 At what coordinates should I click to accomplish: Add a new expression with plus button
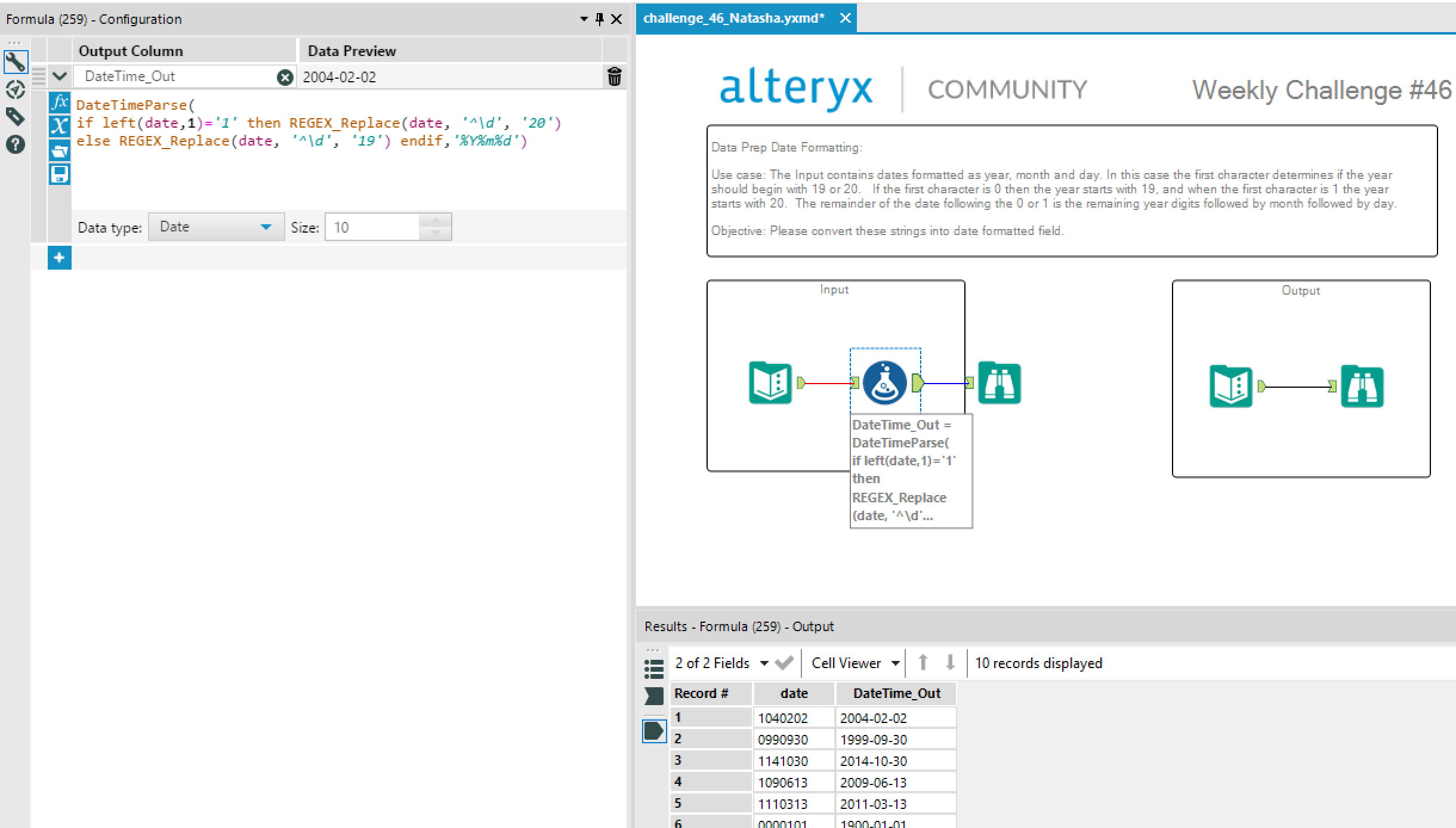[59, 258]
